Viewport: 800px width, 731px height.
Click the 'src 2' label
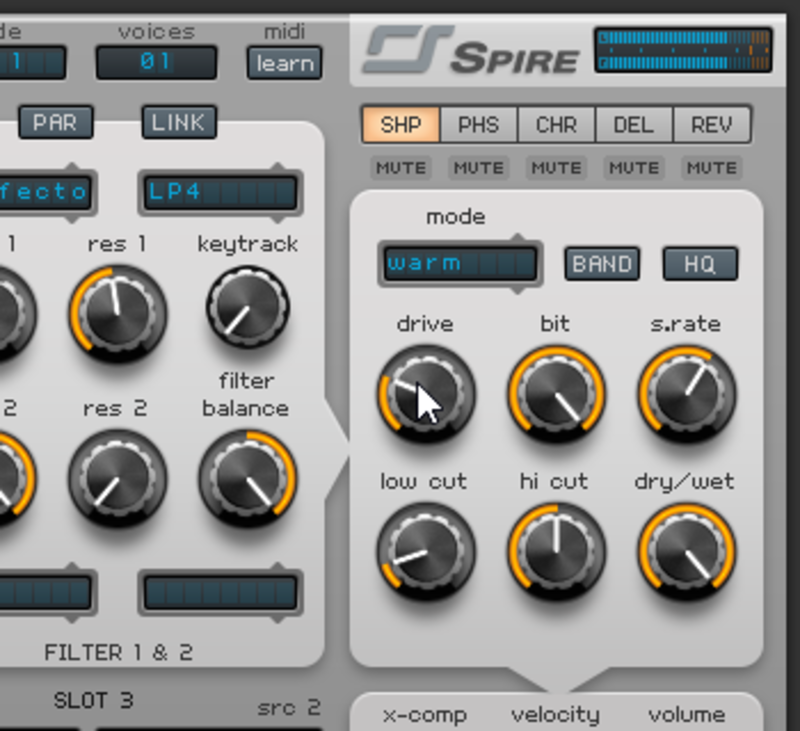289,708
